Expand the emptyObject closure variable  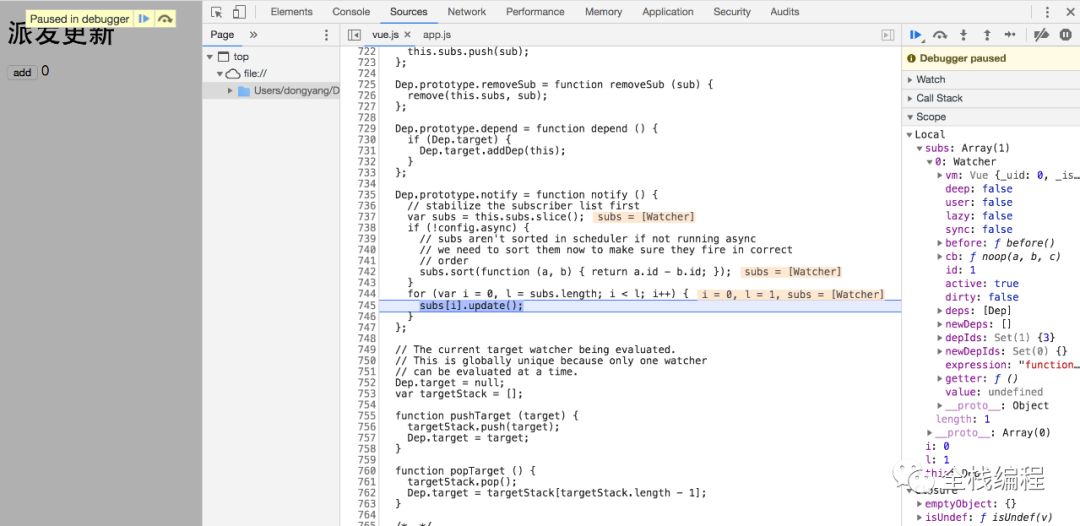tap(920, 504)
